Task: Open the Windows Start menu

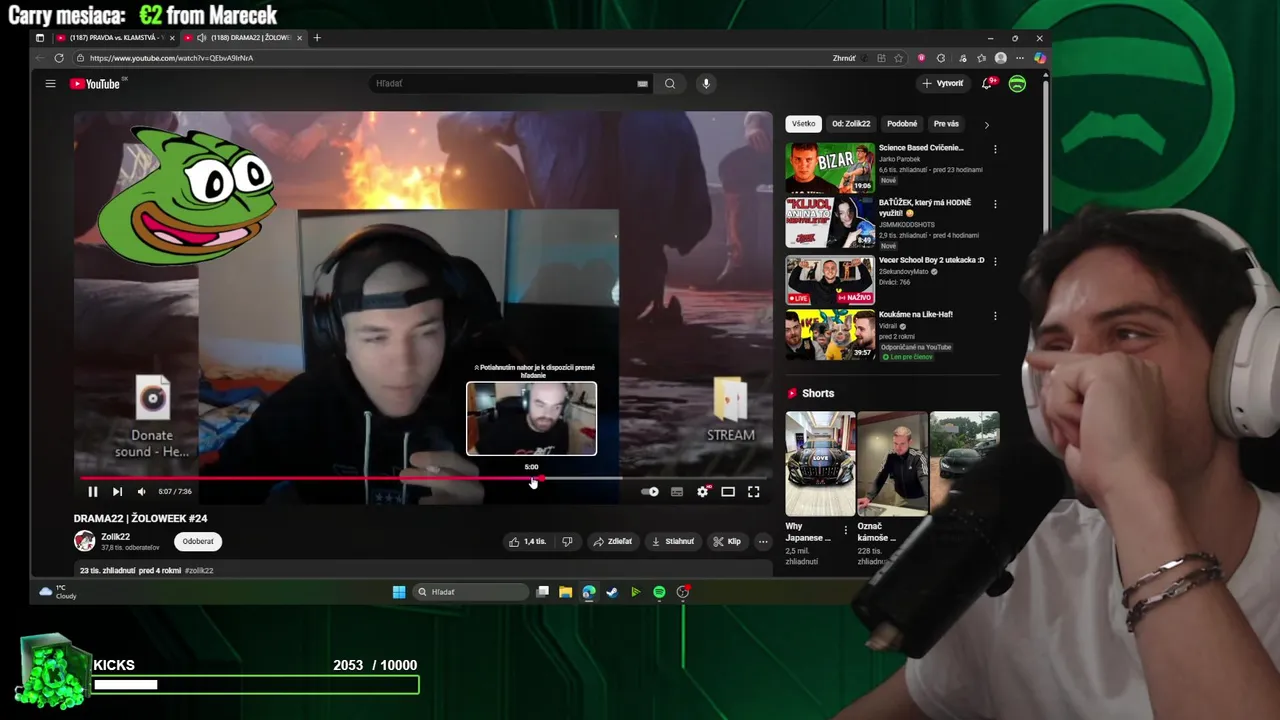Action: coord(399,592)
